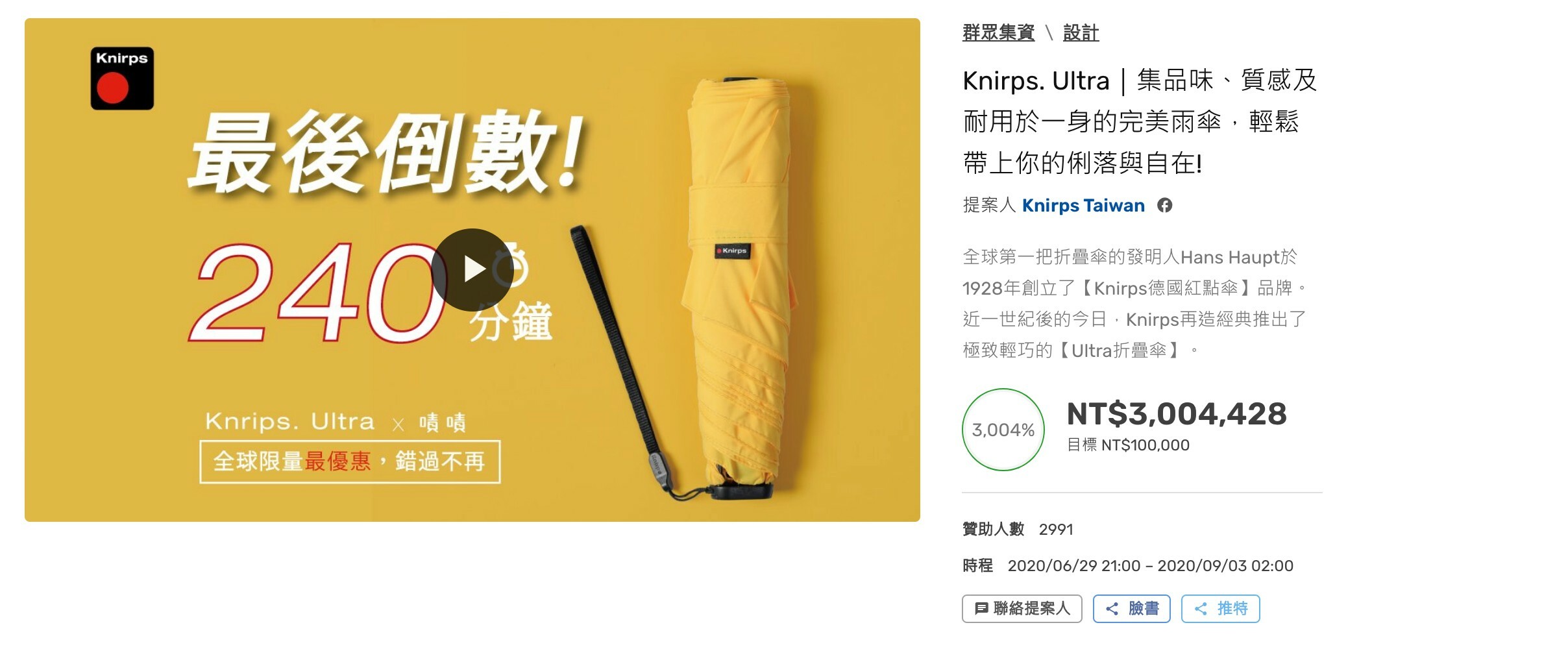1568x662 pixels.
Task: Click the share icon next to 臉書
Action: coord(1112,609)
